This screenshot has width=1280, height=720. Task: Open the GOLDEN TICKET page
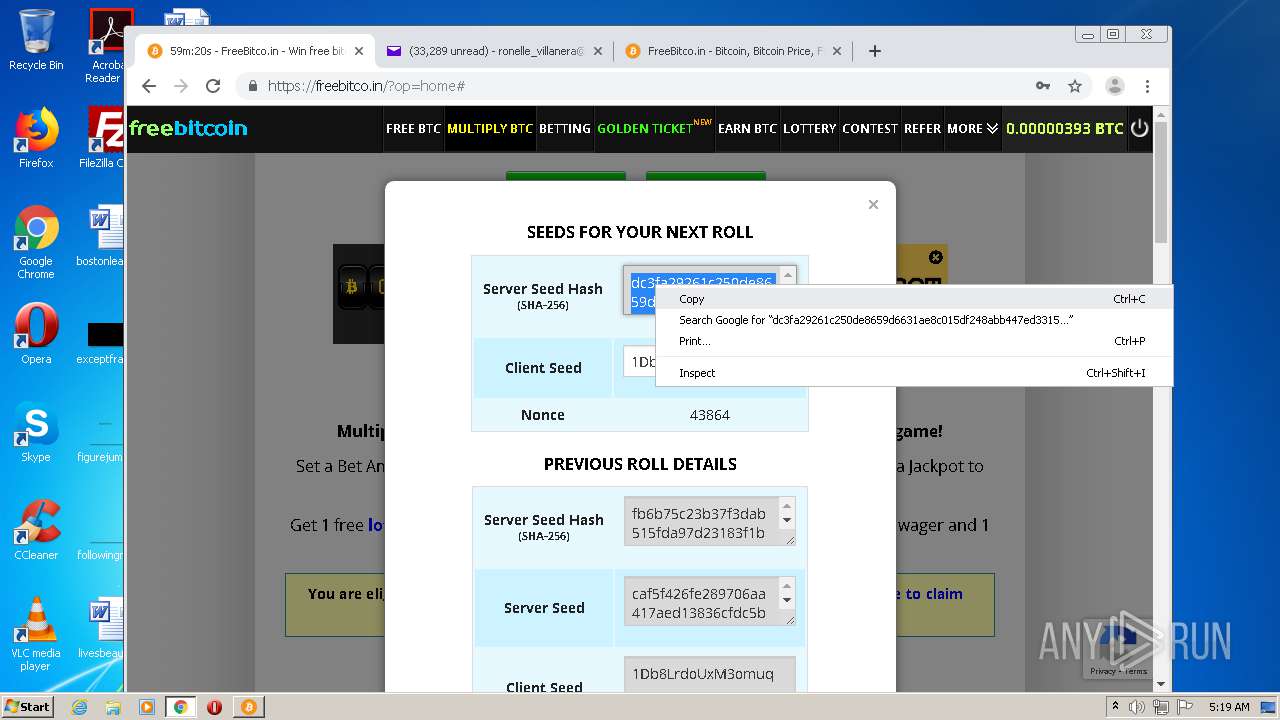pyautogui.click(x=654, y=128)
